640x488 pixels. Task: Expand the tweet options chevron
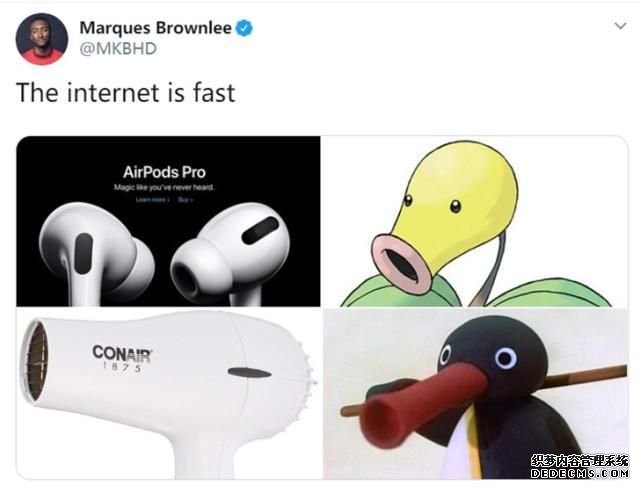[620, 26]
